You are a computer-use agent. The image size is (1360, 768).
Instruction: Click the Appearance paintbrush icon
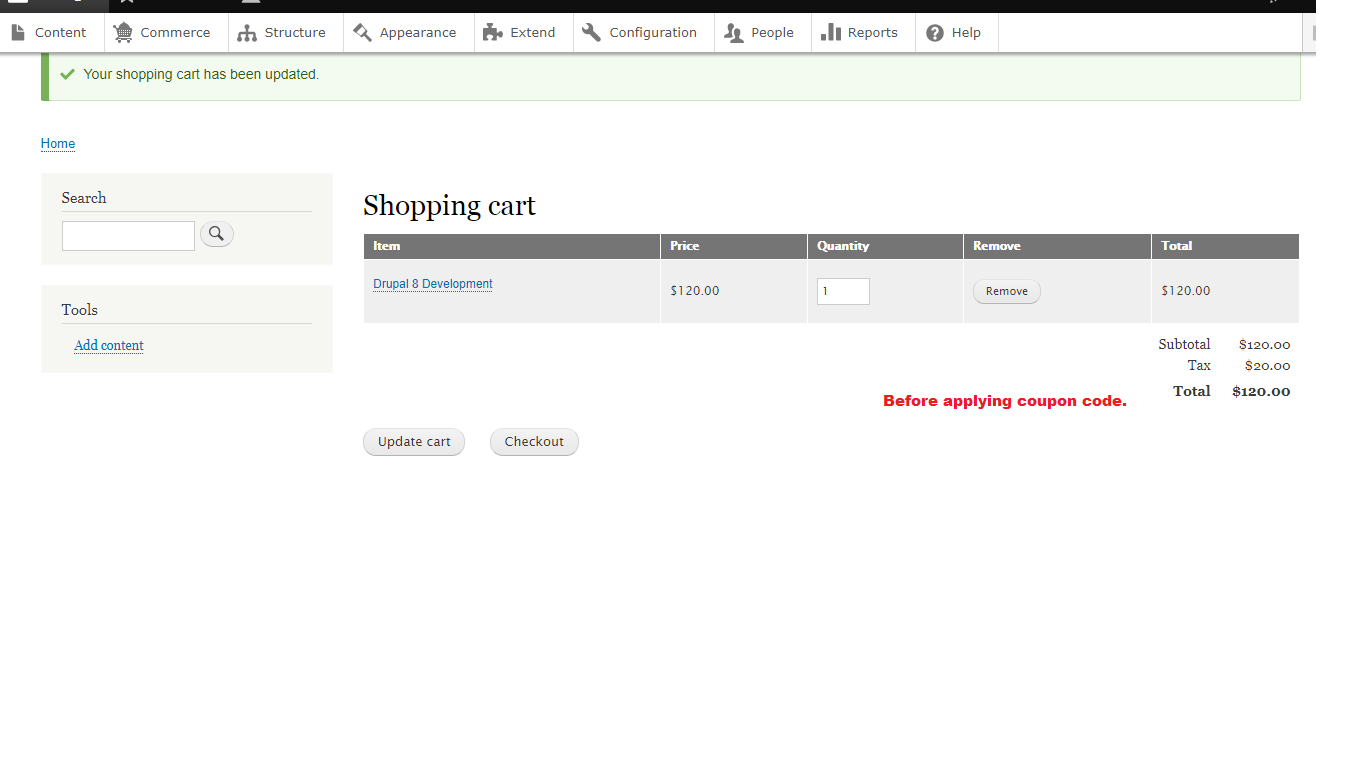tap(362, 32)
